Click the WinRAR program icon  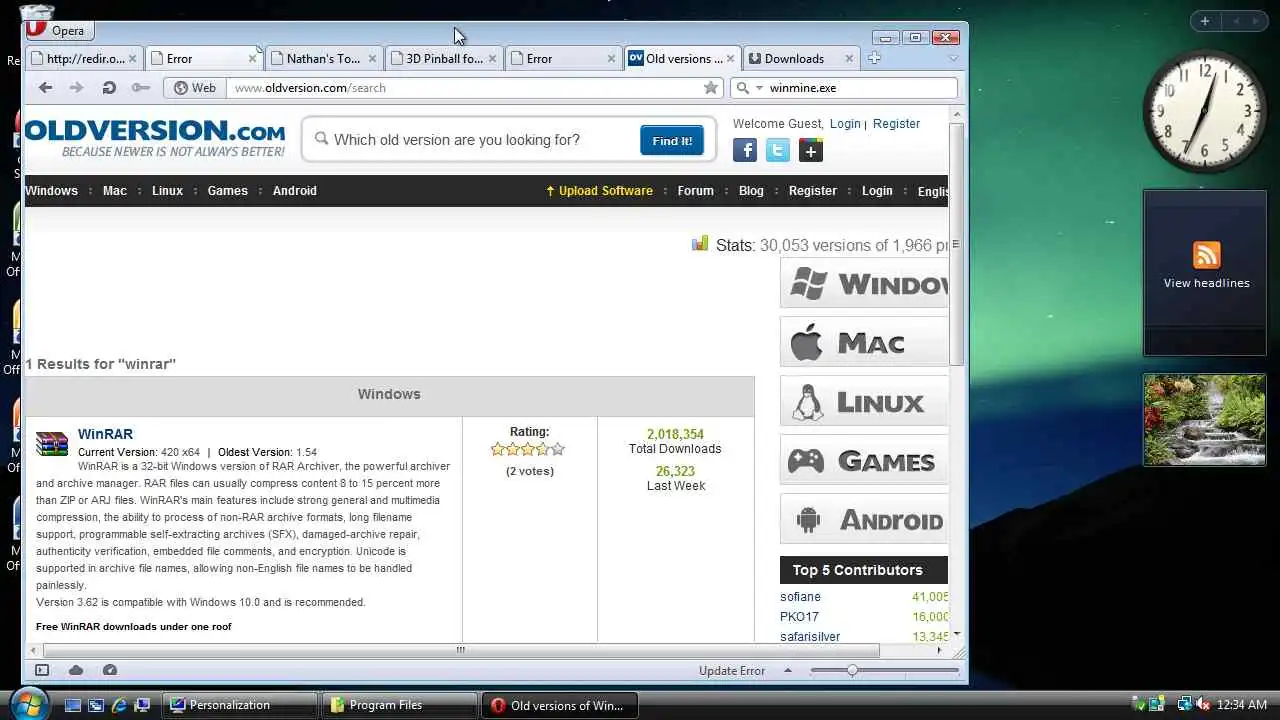coord(52,443)
